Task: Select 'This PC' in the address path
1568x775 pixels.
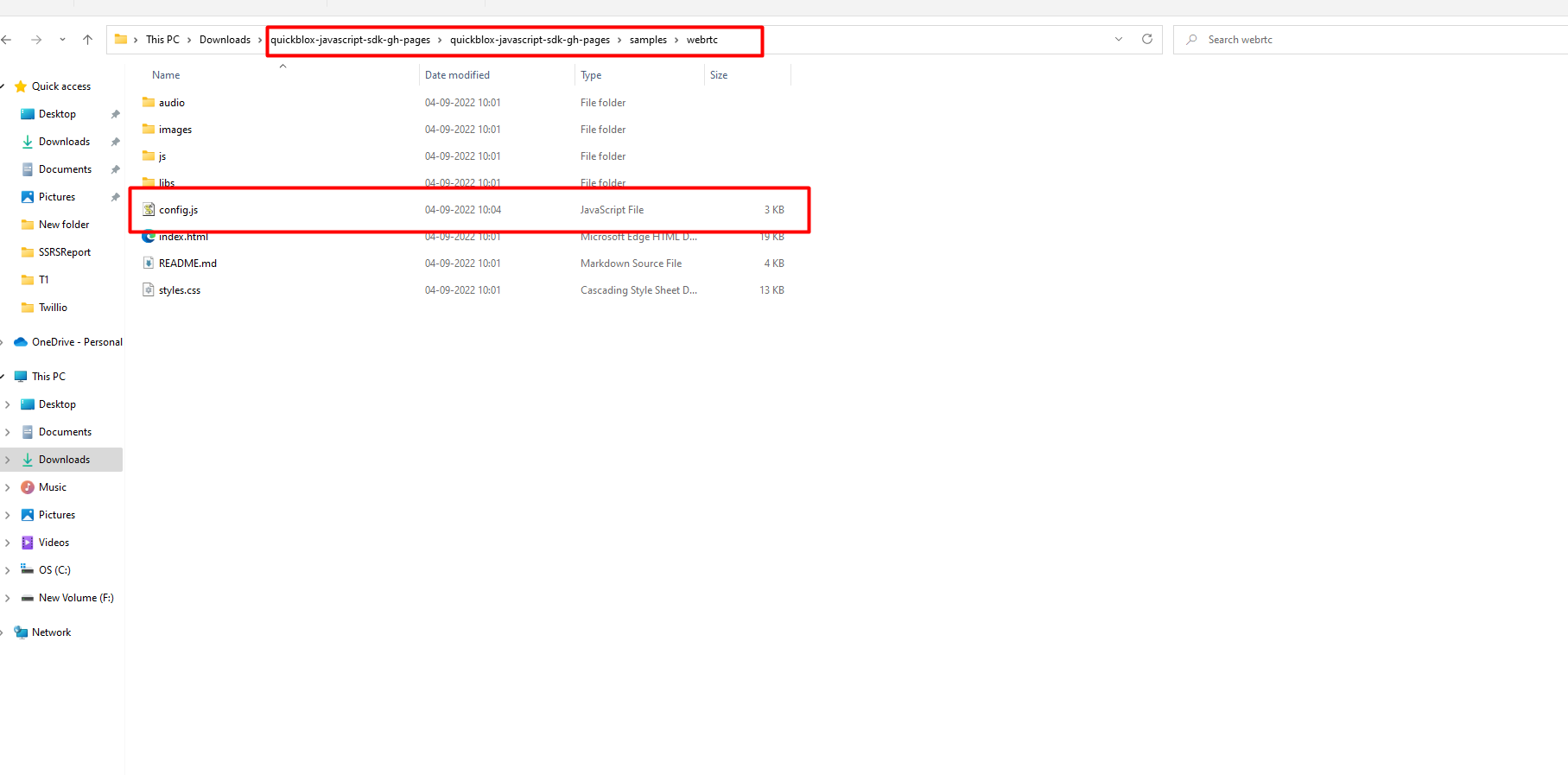Action: 162,40
